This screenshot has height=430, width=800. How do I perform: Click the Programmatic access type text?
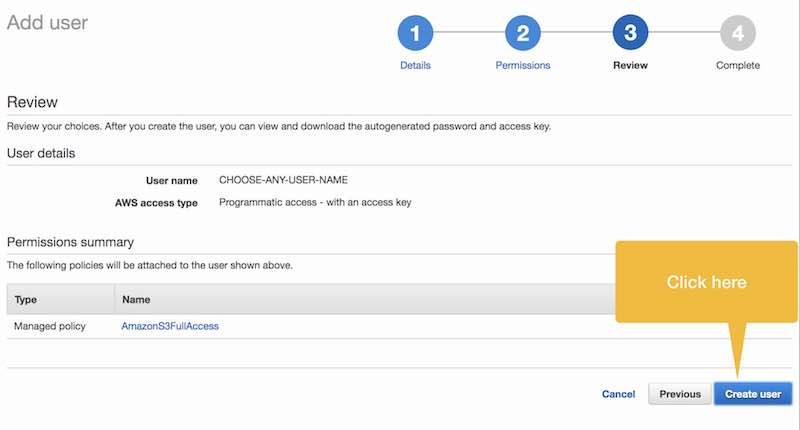[x=315, y=203]
